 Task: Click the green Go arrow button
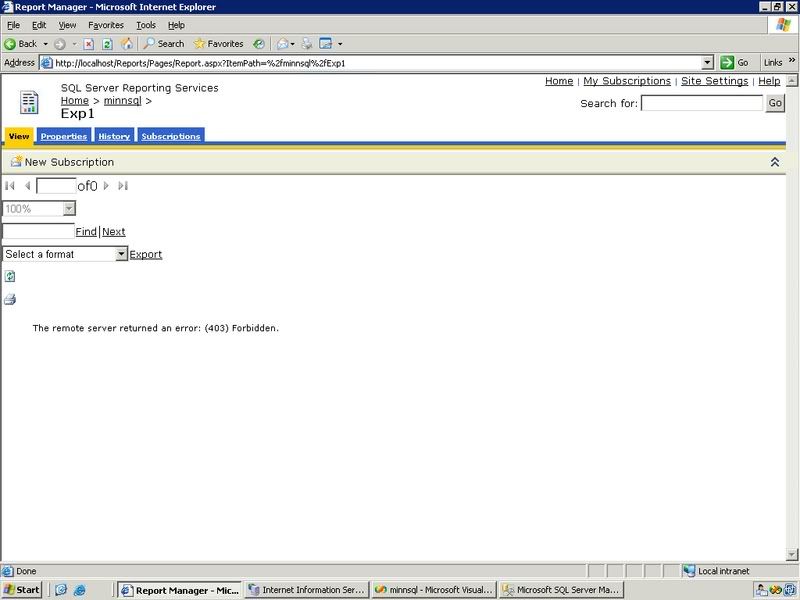coord(727,63)
